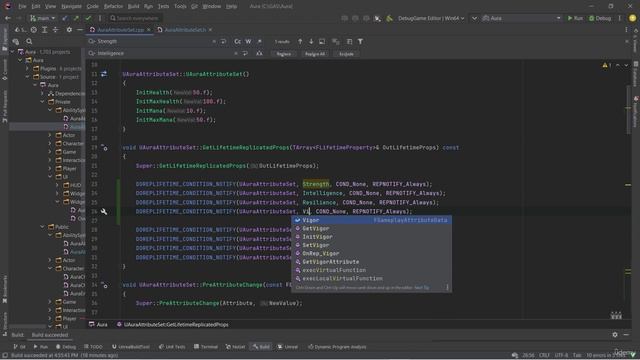Screen dimensions: 640x360
Task: Open DebugGame Editor Win64 configuration dropdown
Action: [x=431, y=18]
